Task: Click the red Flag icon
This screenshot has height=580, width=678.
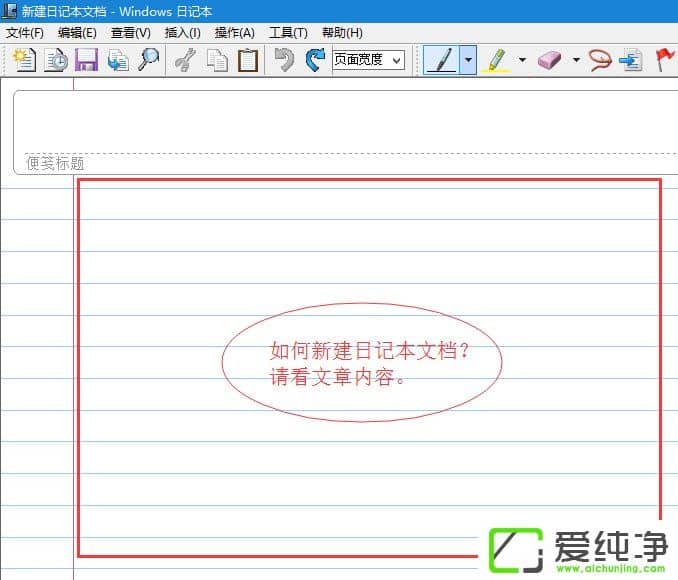Action: pos(663,60)
